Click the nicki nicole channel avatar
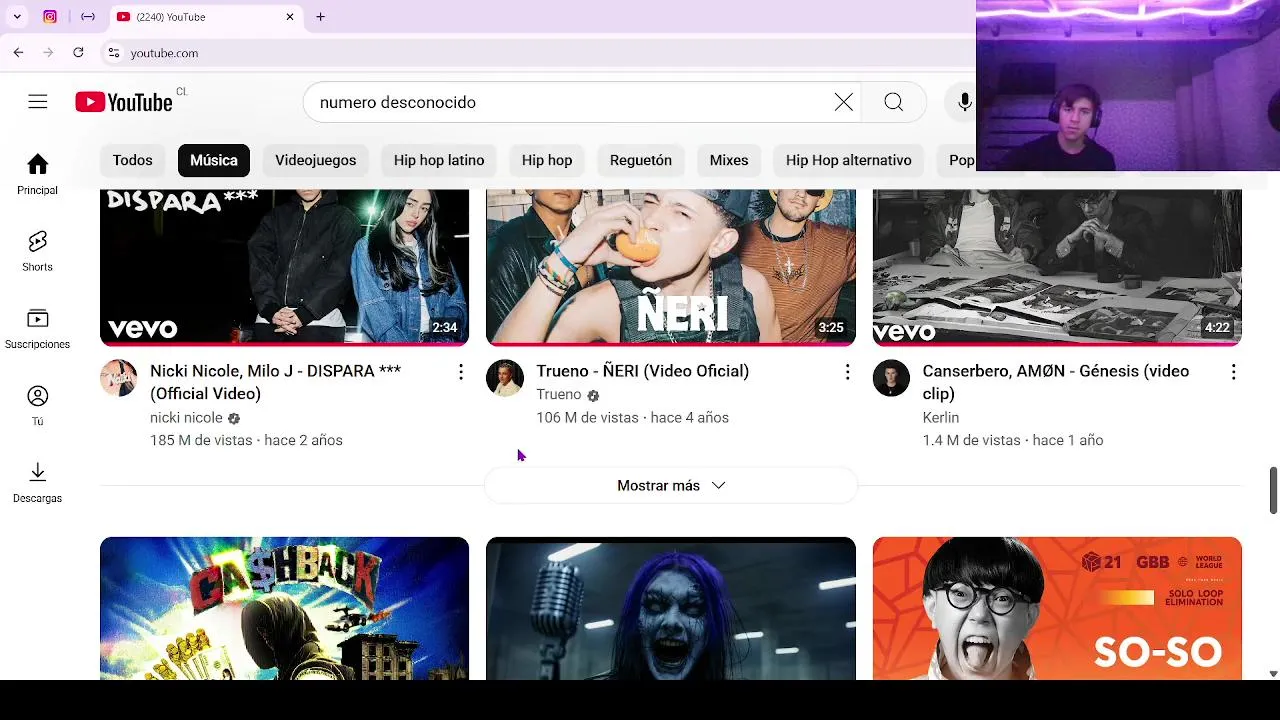The image size is (1280, 720). click(x=118, y=378)
